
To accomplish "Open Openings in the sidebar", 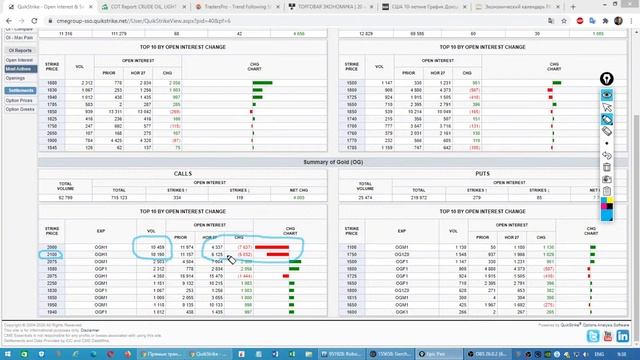I will point(16,78).
